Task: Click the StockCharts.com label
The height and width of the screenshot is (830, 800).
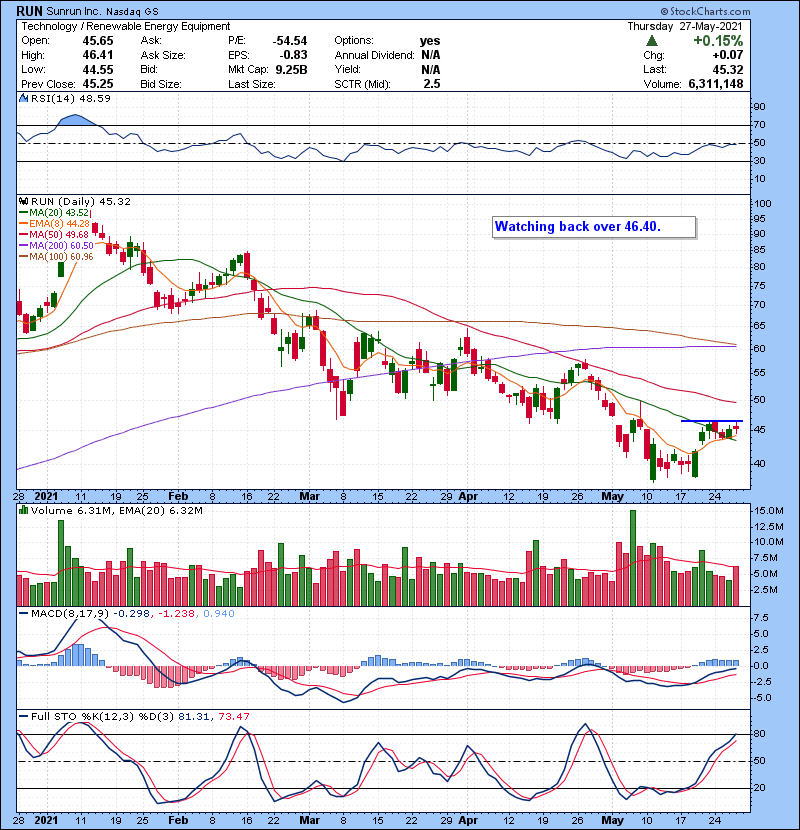Action: click(705, 11)
